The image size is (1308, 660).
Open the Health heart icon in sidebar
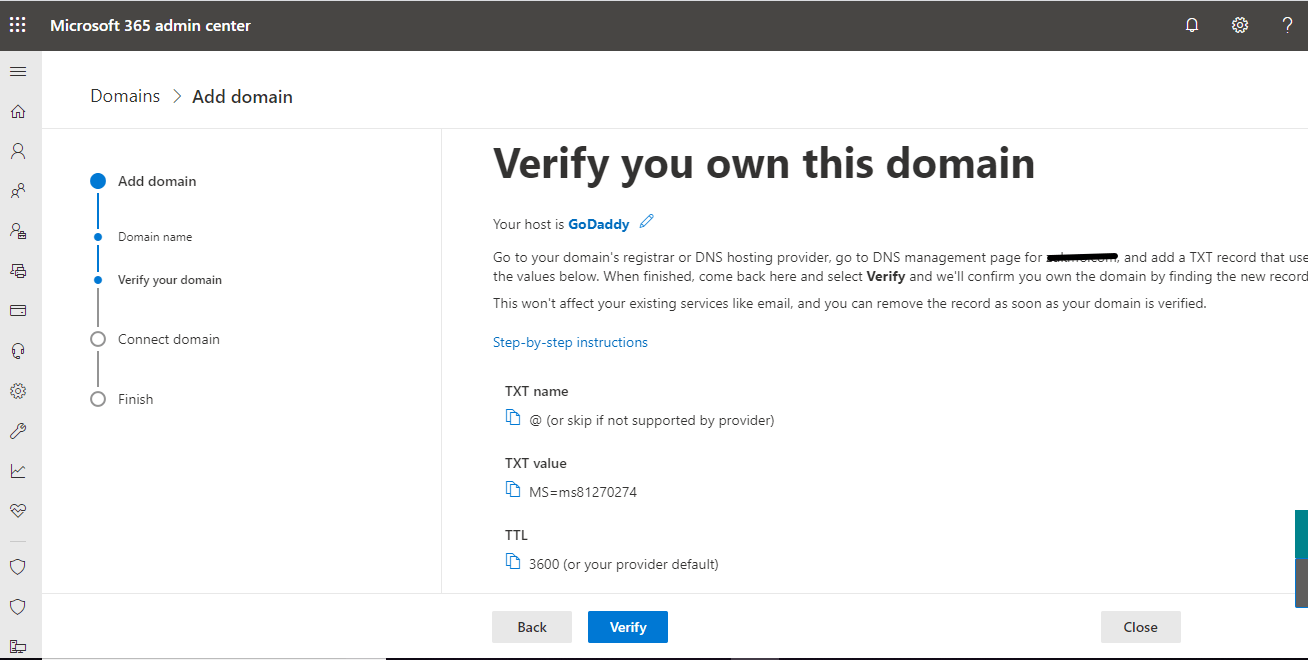pyautogui.click(x=18, y=511)
